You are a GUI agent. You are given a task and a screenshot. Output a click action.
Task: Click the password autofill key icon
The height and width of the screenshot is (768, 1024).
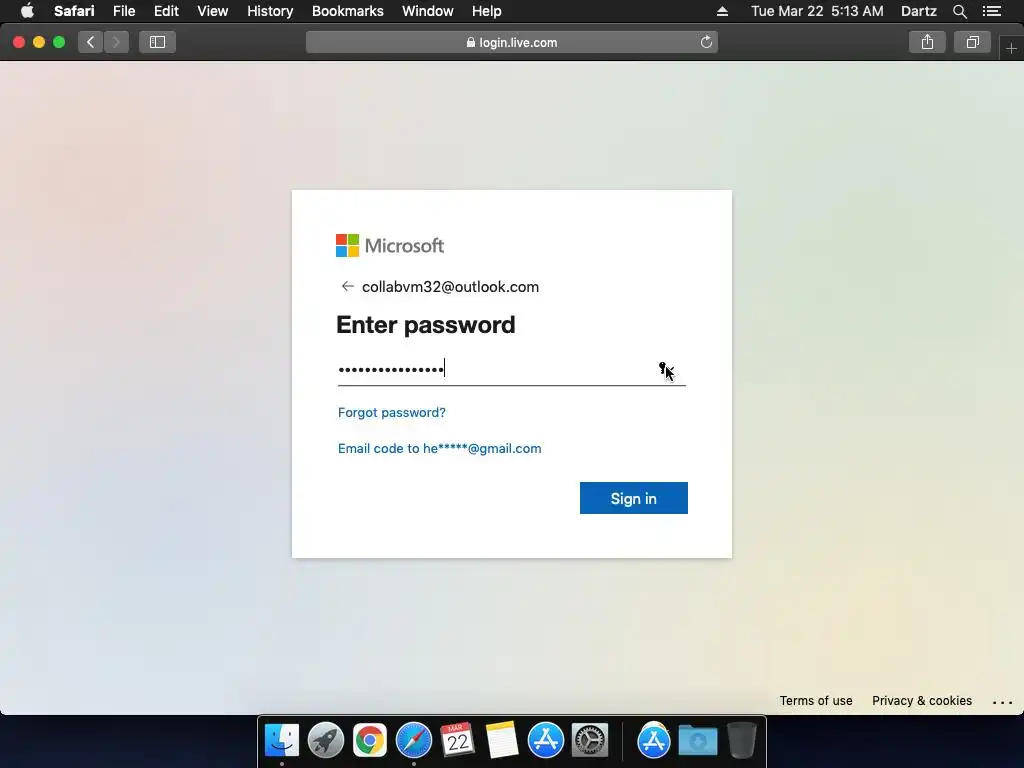click(x=663, y=369)
